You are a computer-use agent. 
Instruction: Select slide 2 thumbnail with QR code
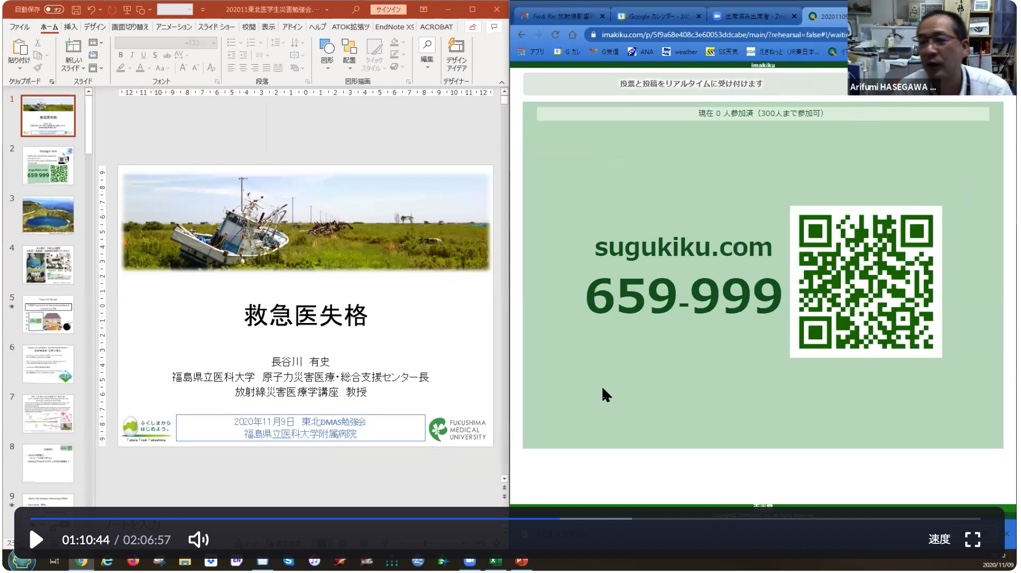48,165
